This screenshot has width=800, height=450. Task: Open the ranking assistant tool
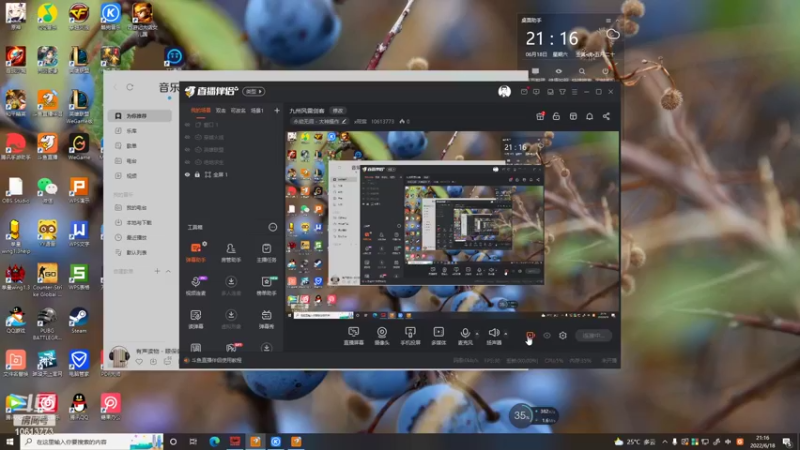(266, 286)
